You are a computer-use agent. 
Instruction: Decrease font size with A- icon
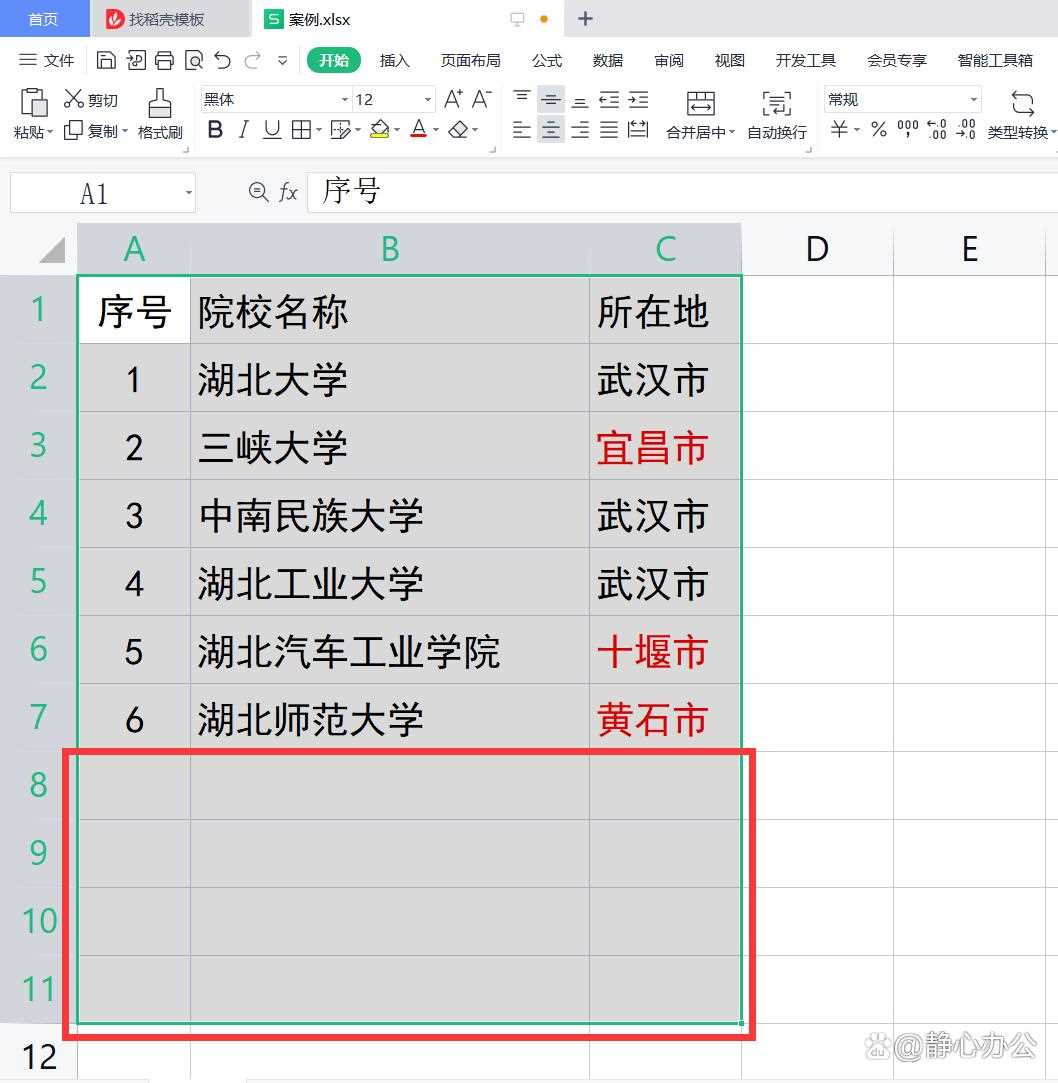(x=481, y=99)
